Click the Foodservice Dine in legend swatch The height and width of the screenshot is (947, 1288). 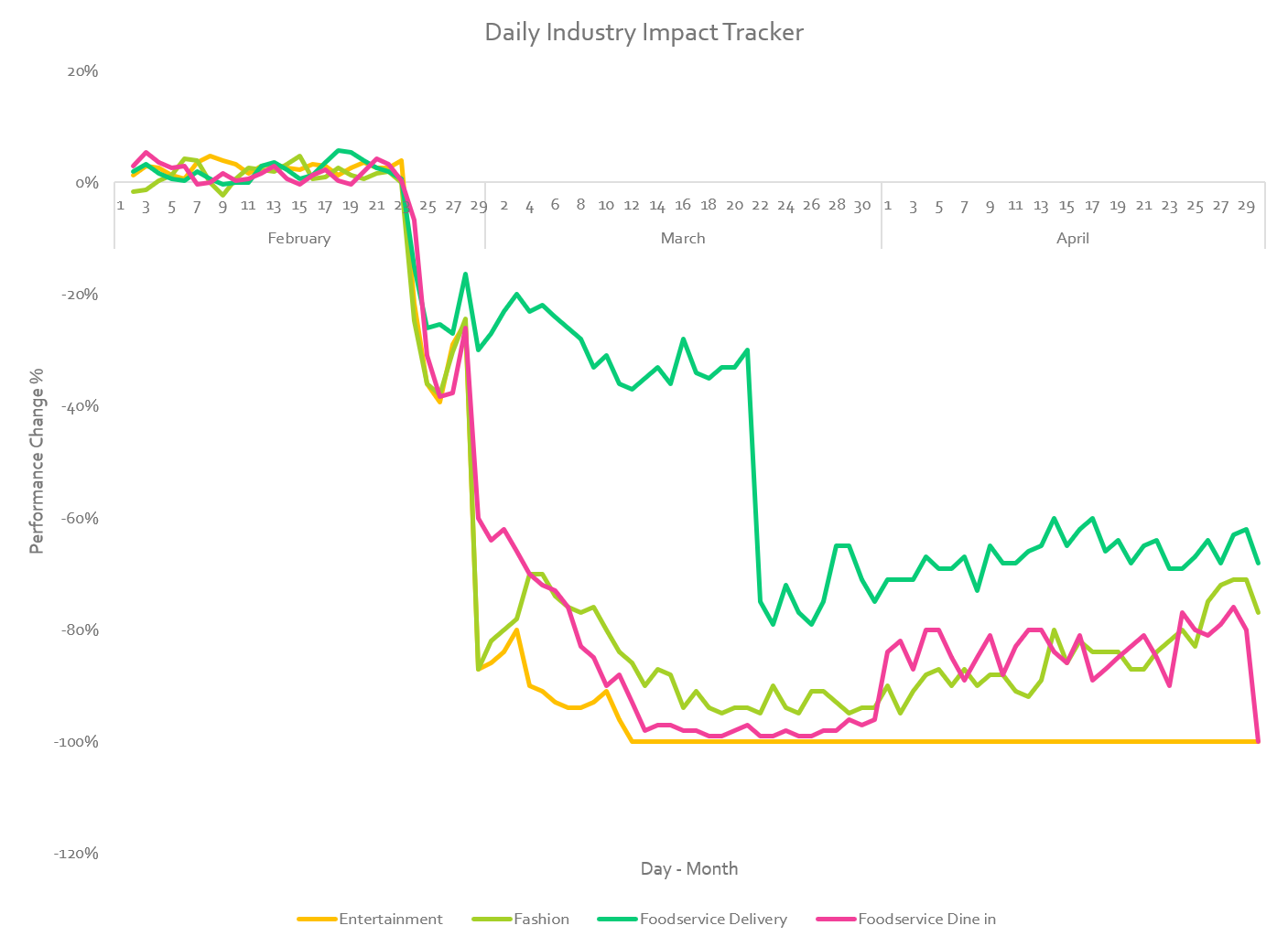pos(836,920)
